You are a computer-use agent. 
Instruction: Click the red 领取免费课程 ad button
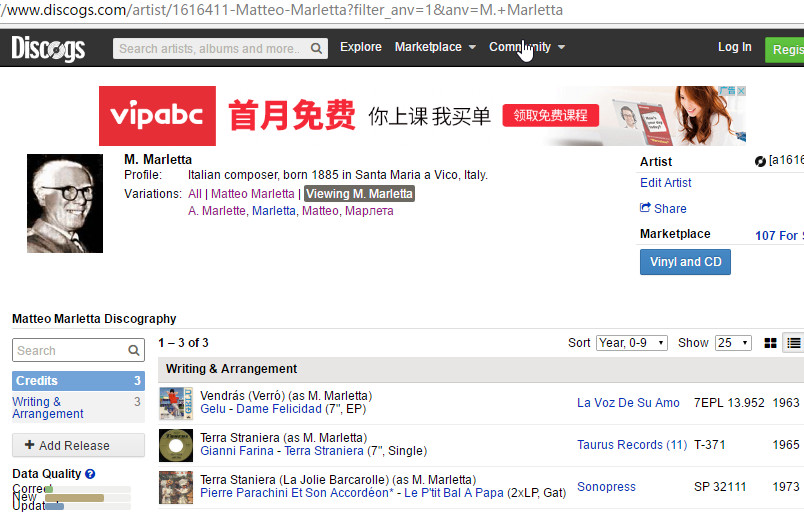coord(551,115)
